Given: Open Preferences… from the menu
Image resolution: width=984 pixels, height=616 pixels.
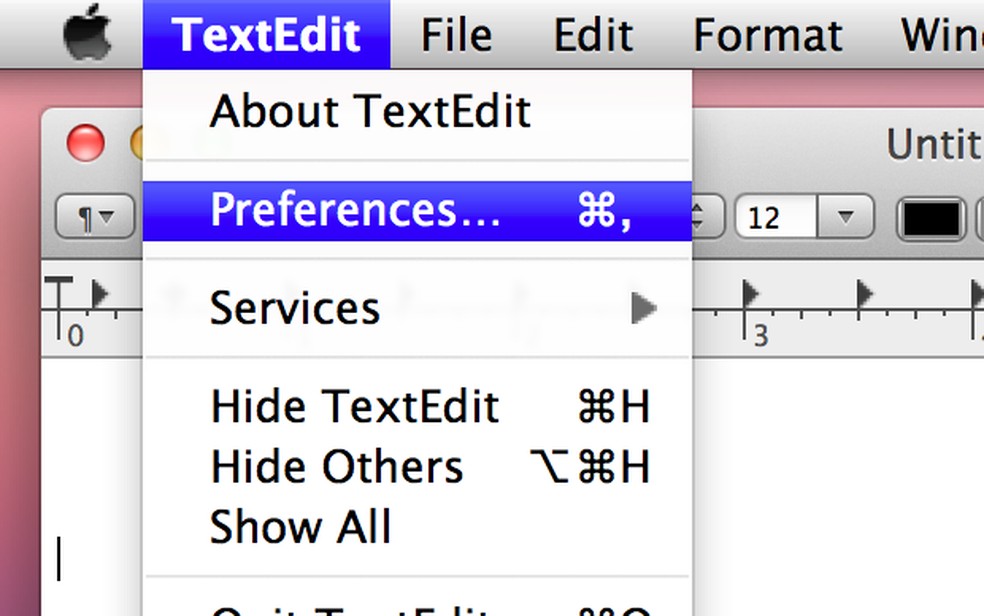Looking at the screenshot, I should coord(356,210).
